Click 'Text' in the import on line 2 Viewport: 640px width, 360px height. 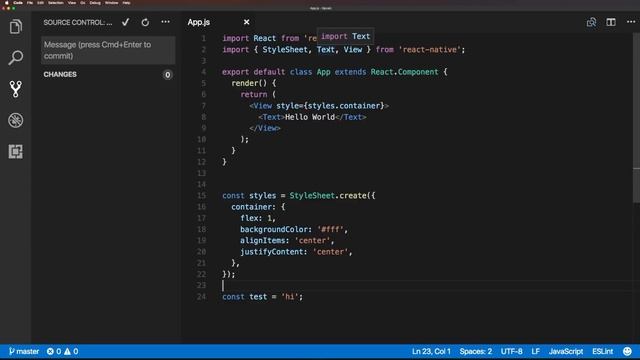pos(326,50)
